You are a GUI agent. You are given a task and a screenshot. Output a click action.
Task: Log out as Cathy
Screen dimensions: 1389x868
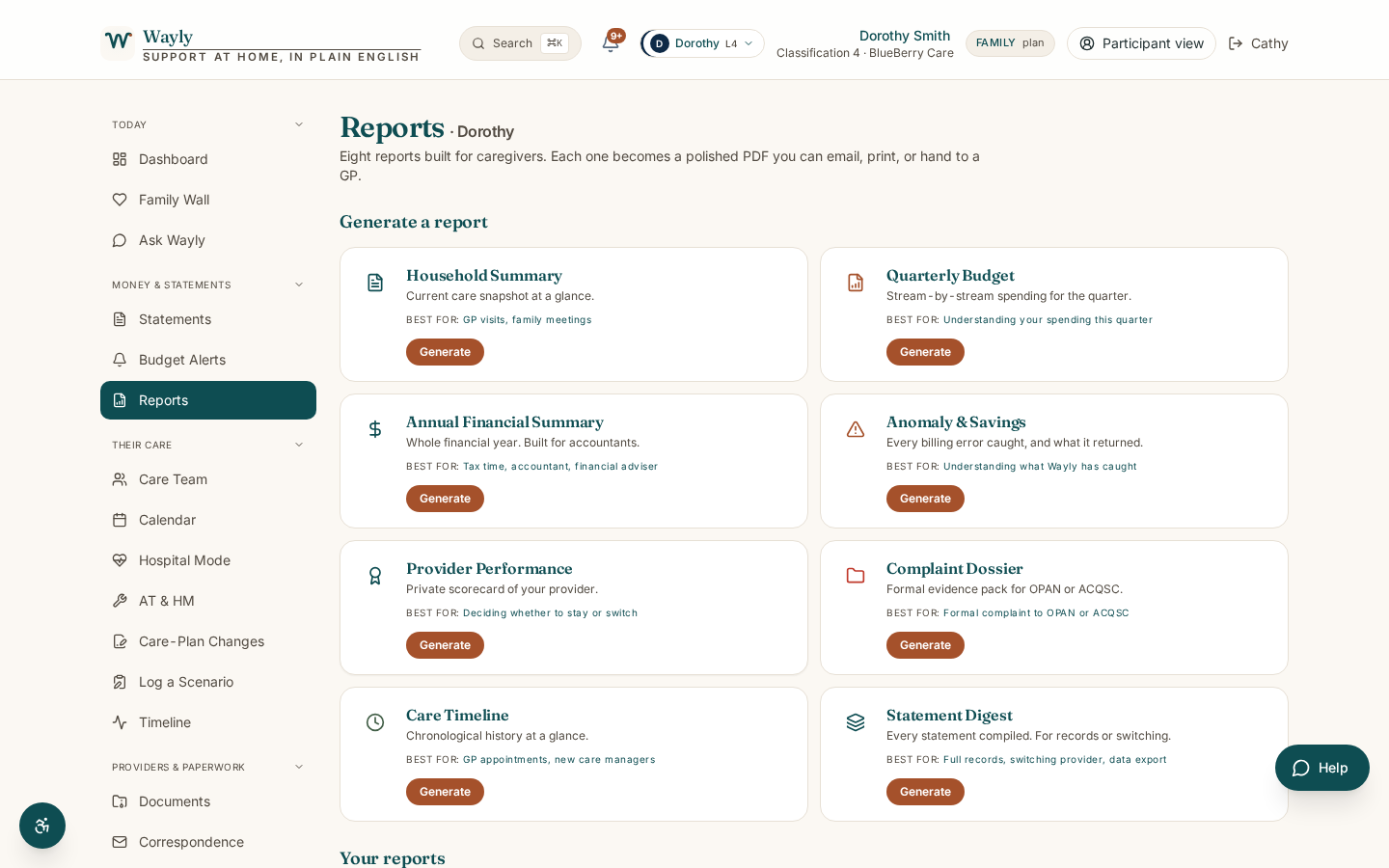click(x=1258, y=43)
